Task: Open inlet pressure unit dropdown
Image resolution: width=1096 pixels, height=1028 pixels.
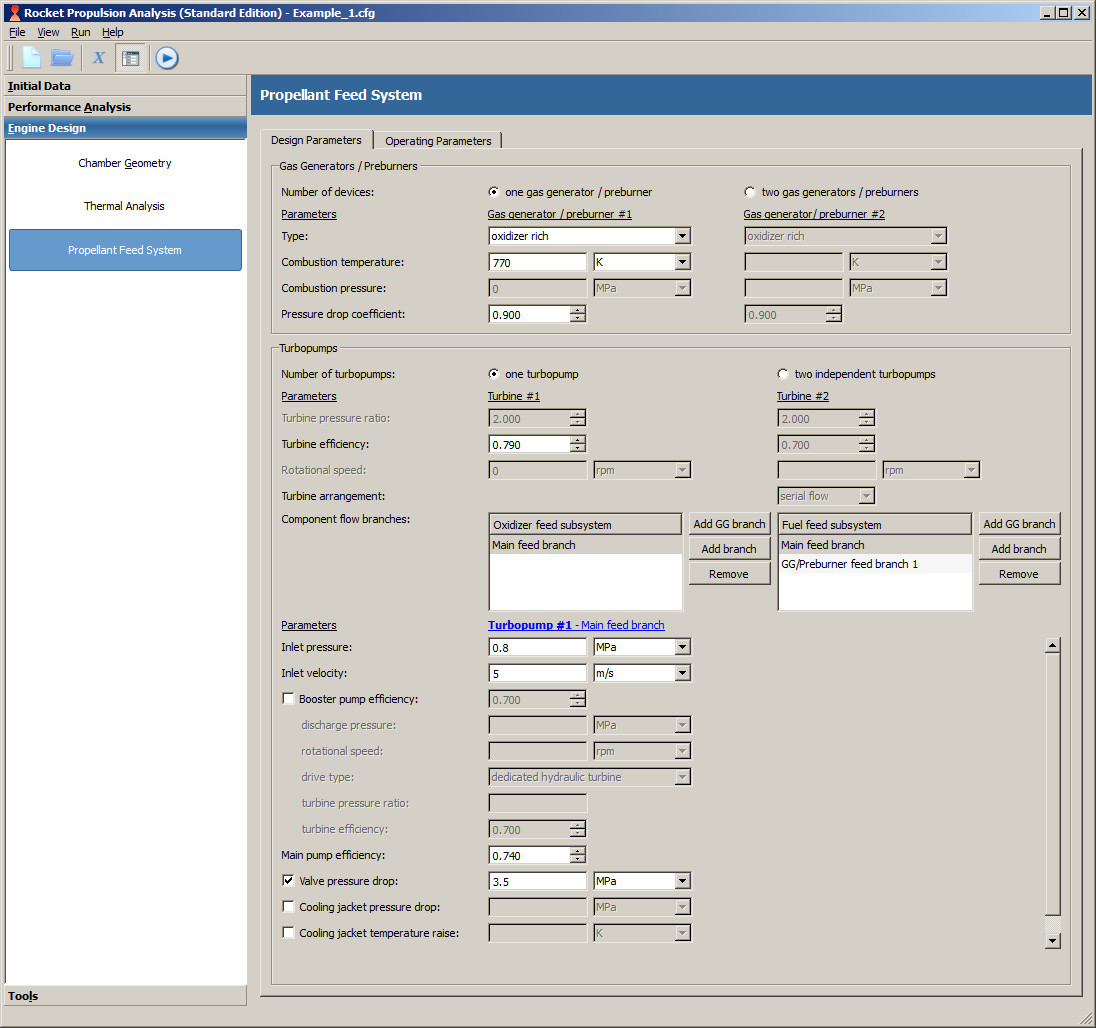Action: click(x=682, y=647)
